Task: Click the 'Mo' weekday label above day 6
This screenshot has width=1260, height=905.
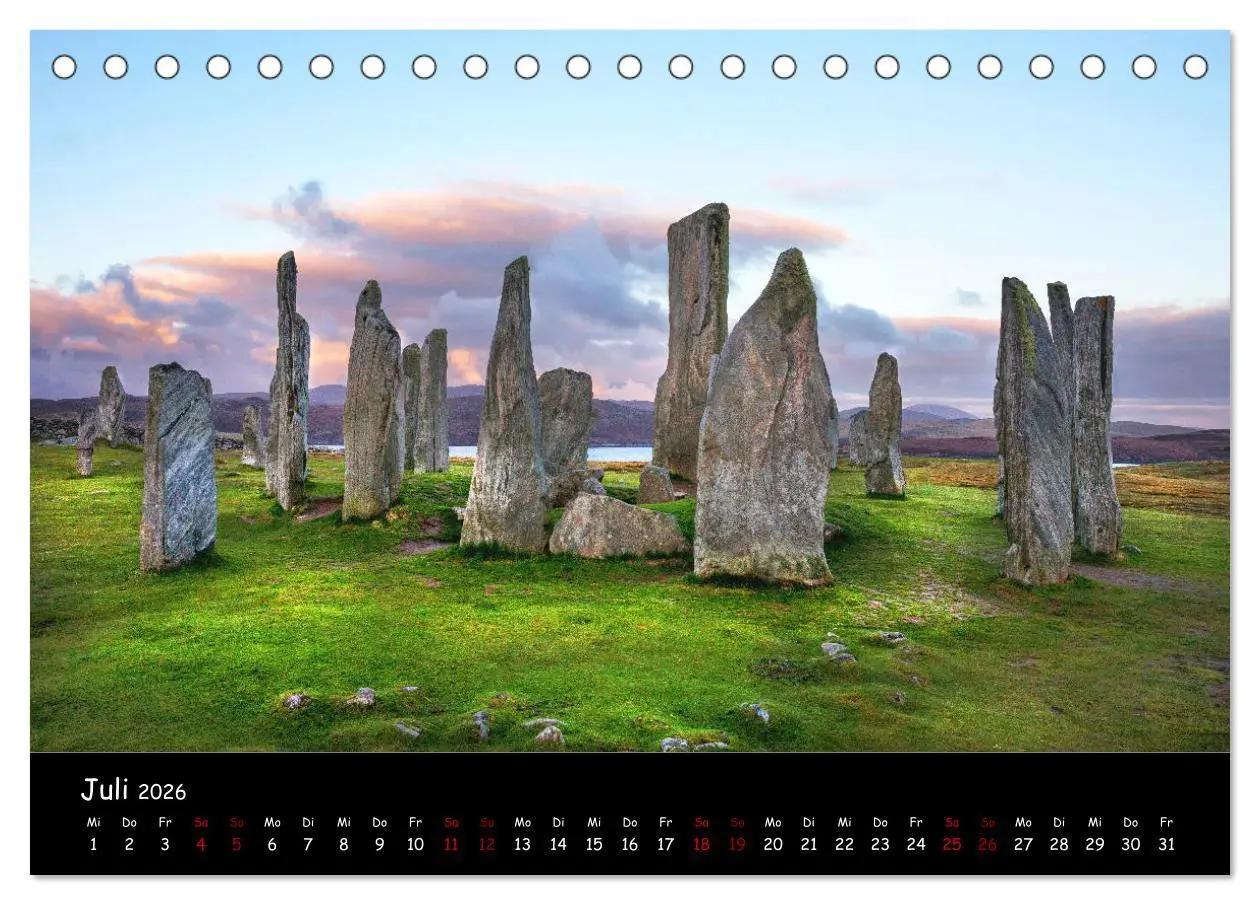Action: pyautogui.click(x=272, y=822)
